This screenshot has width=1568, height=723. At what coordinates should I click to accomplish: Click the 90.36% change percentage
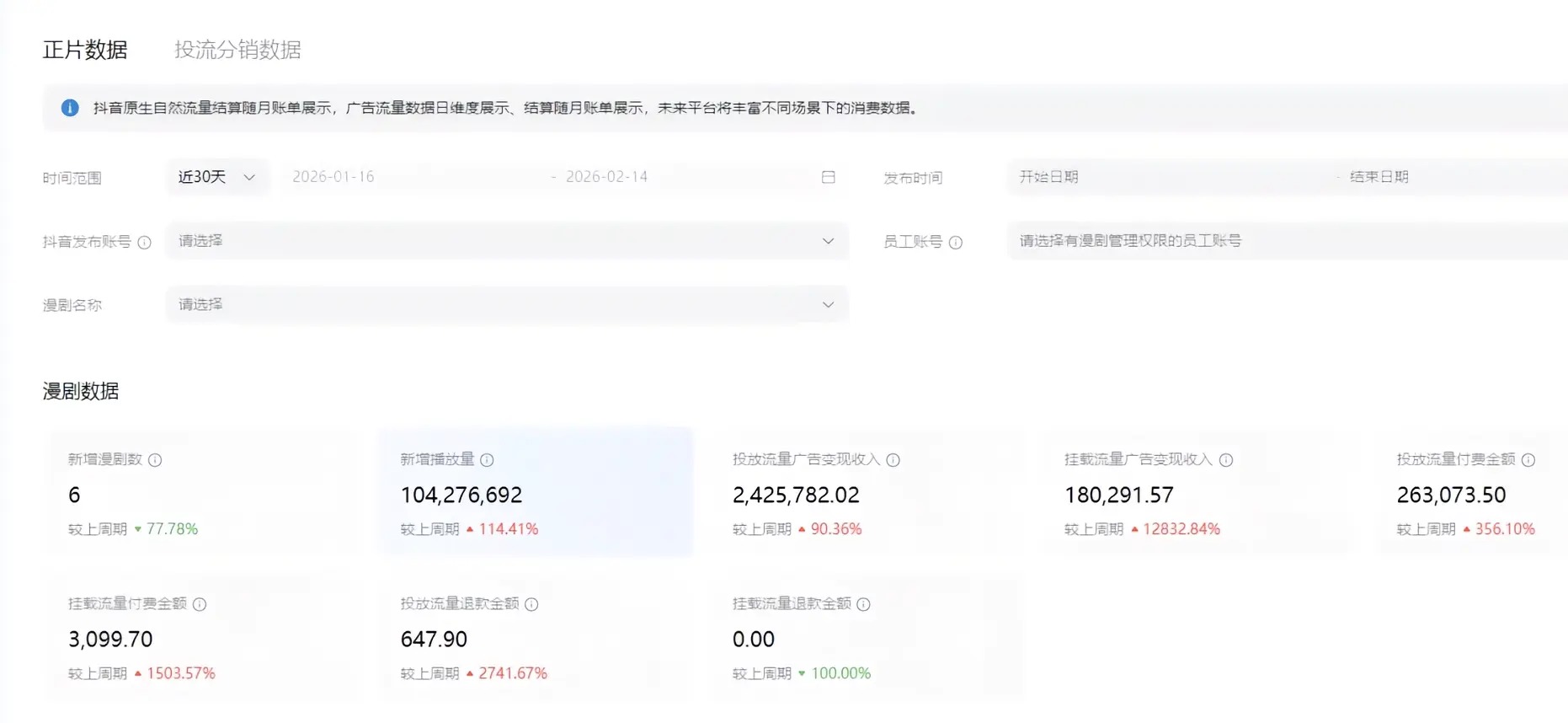point(836,529)
